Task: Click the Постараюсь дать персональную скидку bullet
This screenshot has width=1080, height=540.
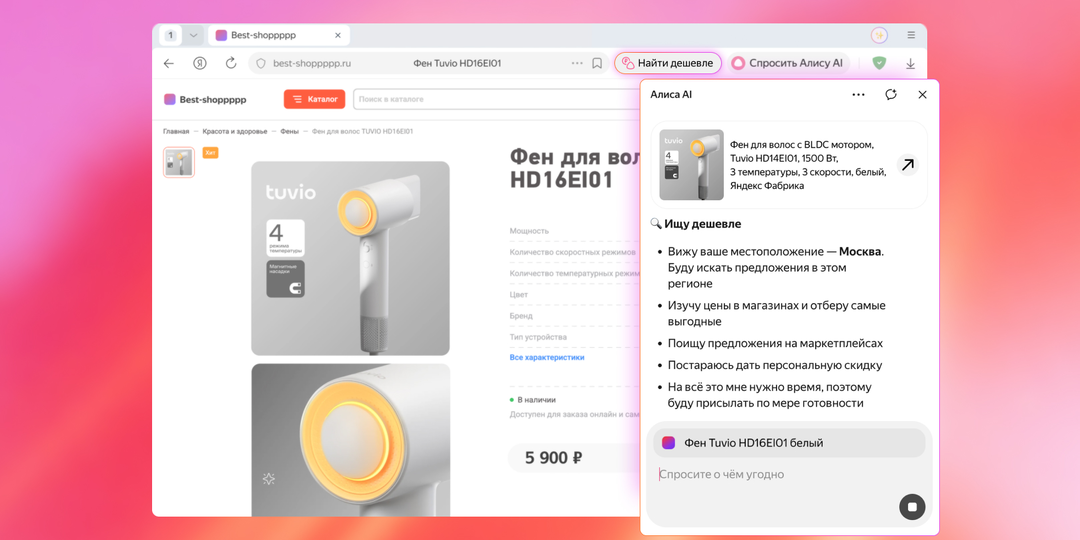Action: (x=775, y=365)
